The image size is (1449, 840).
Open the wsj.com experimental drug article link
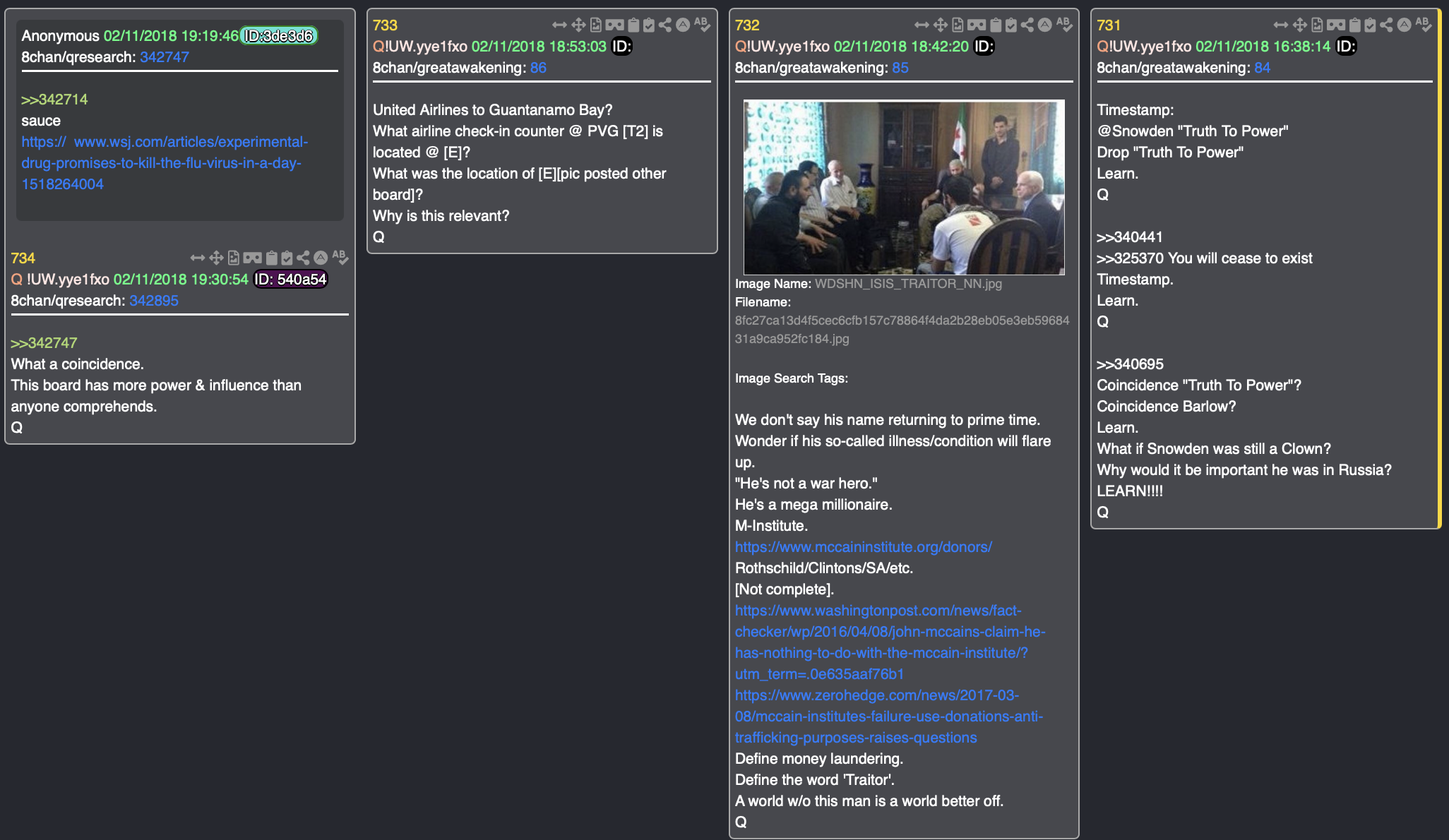point(165,163)
